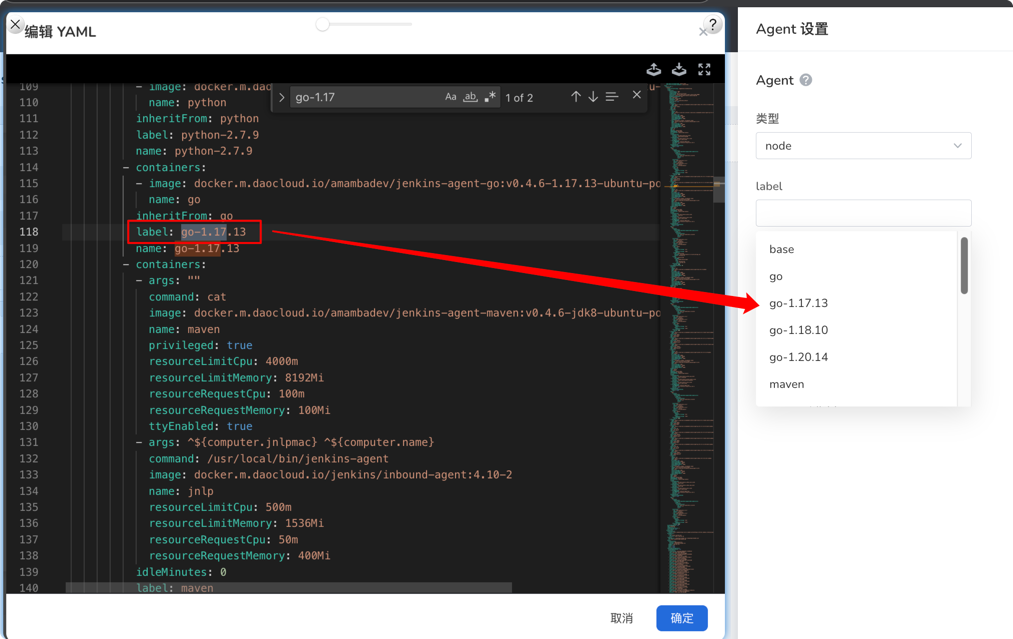
Task: Close the find search widget
Action: 637,96
